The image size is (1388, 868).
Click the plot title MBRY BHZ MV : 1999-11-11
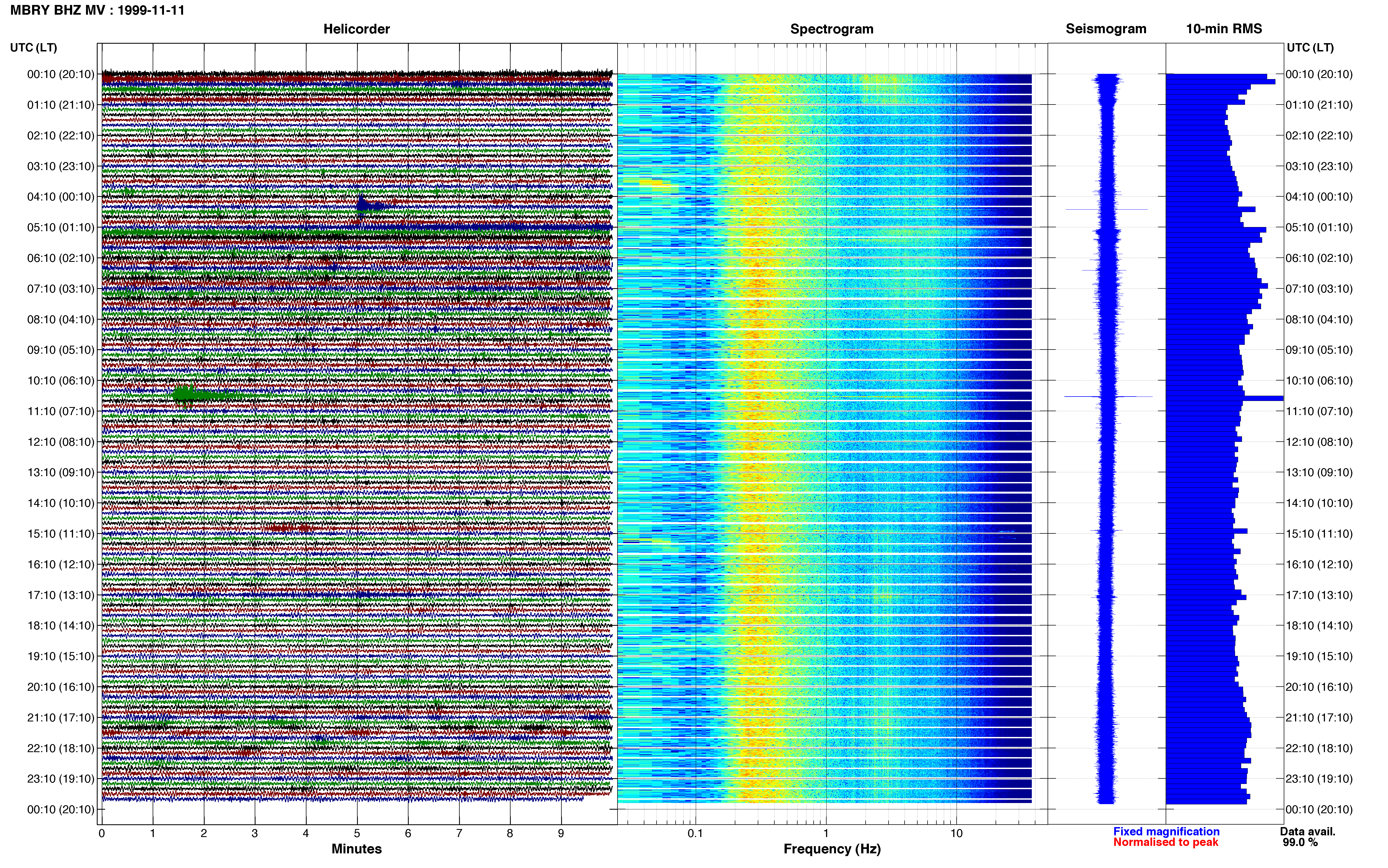pos(98,10)
